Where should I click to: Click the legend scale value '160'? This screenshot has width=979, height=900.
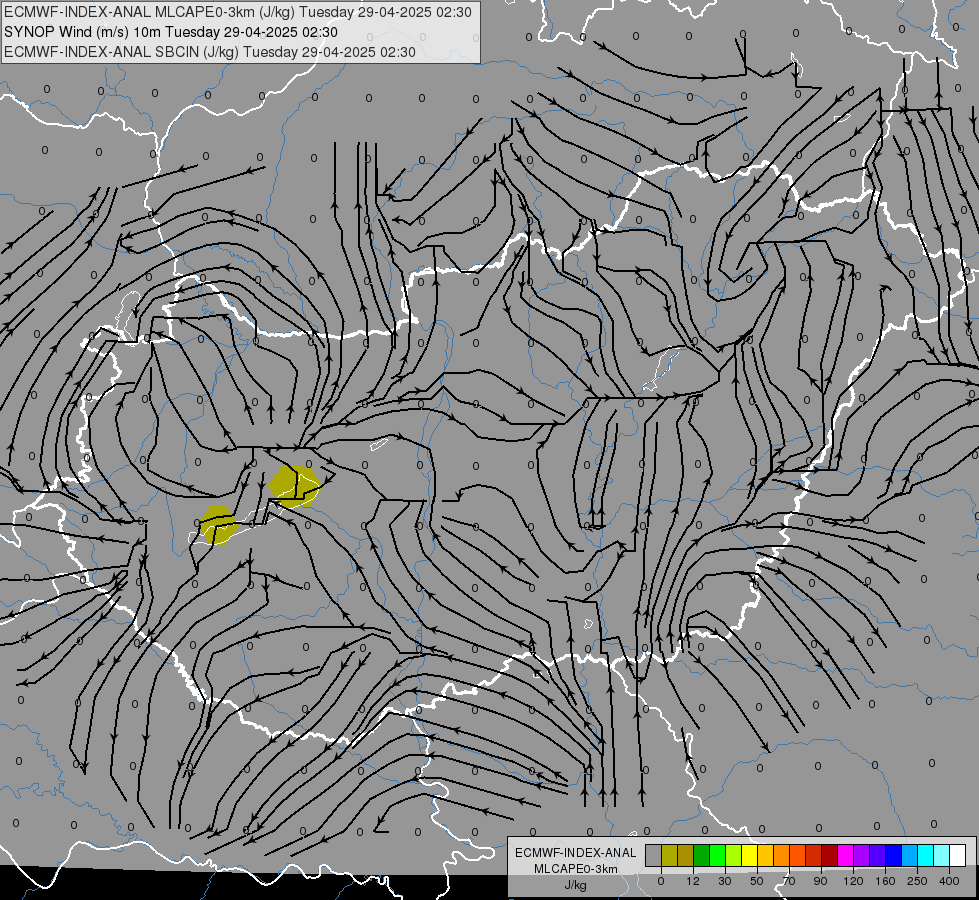coord(885,881)
